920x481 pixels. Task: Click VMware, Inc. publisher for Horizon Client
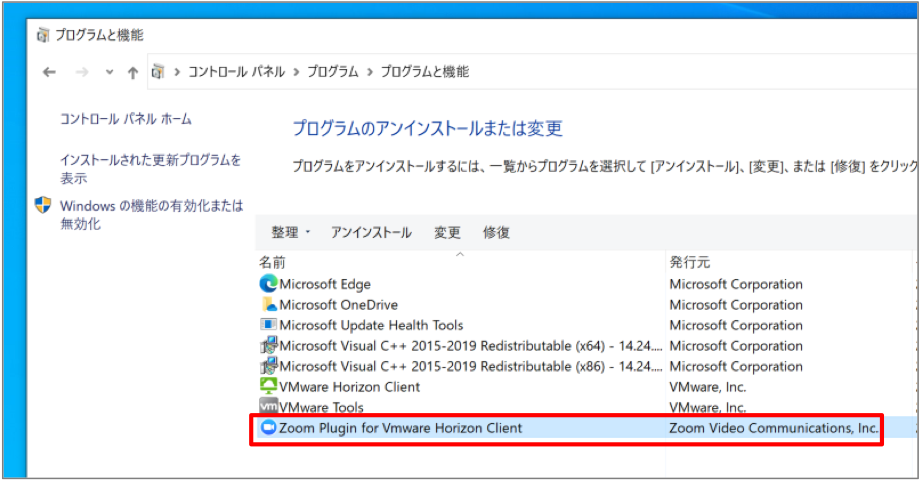pyautogui.click(x=708, y=387)
